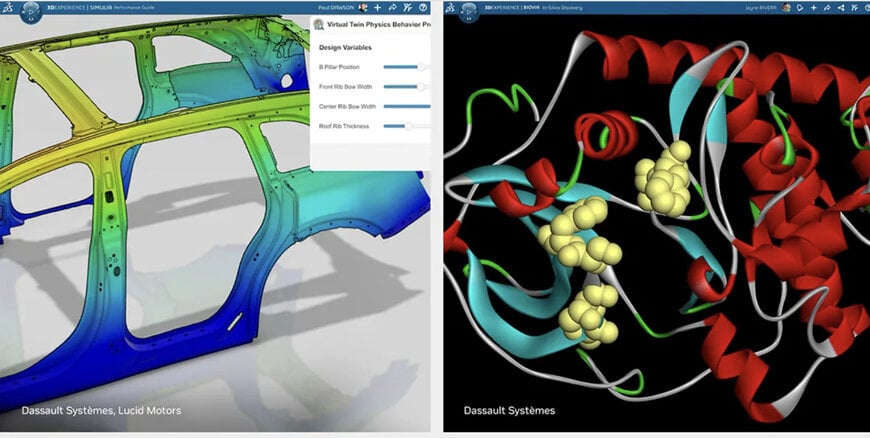Click the tag icon in BIOVIA top bar
Viewport: 870px width, 438px height.
tap(799, 7)
